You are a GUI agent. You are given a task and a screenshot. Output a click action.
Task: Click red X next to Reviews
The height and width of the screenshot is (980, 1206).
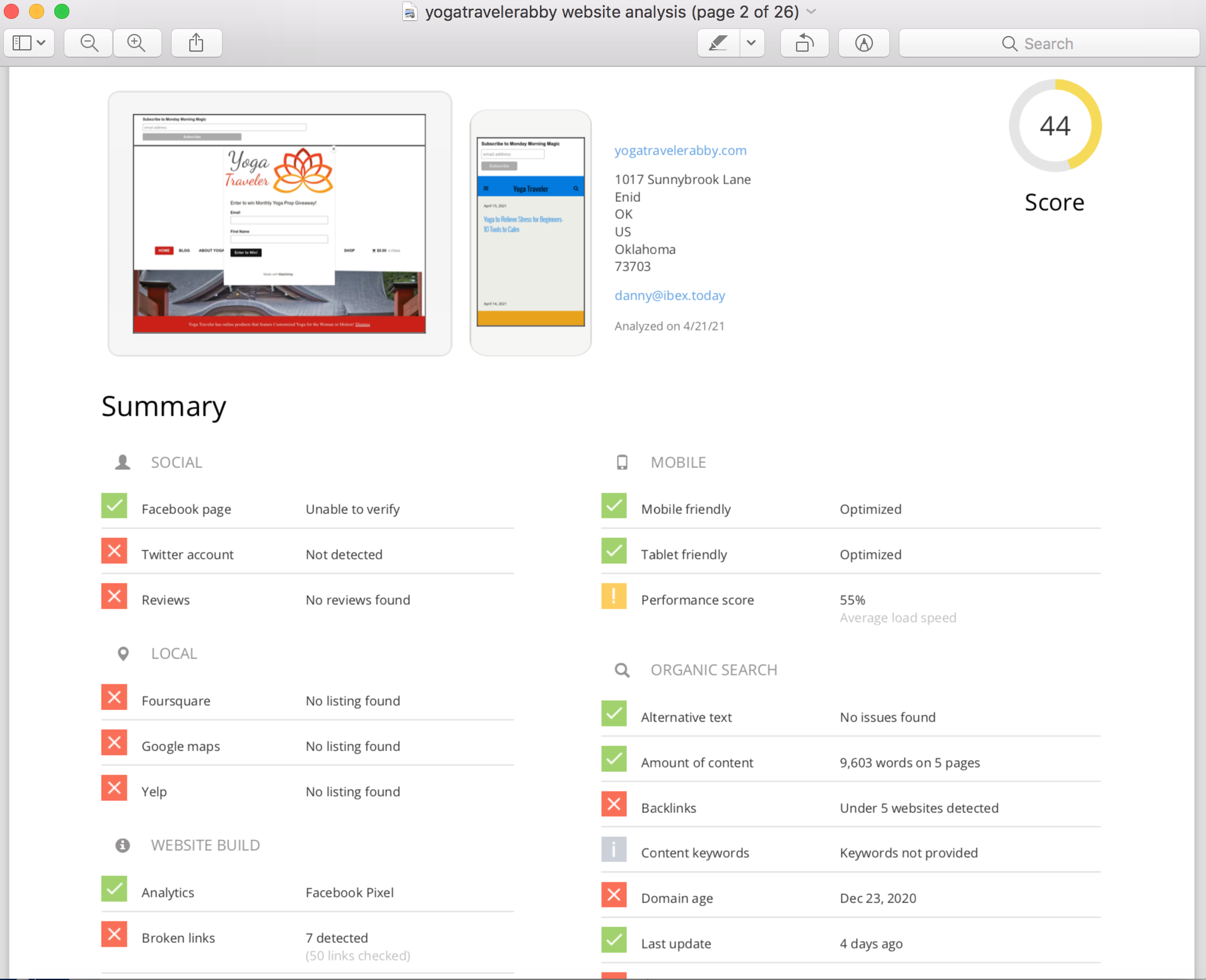pyautogui.click(x=114, y=597)
